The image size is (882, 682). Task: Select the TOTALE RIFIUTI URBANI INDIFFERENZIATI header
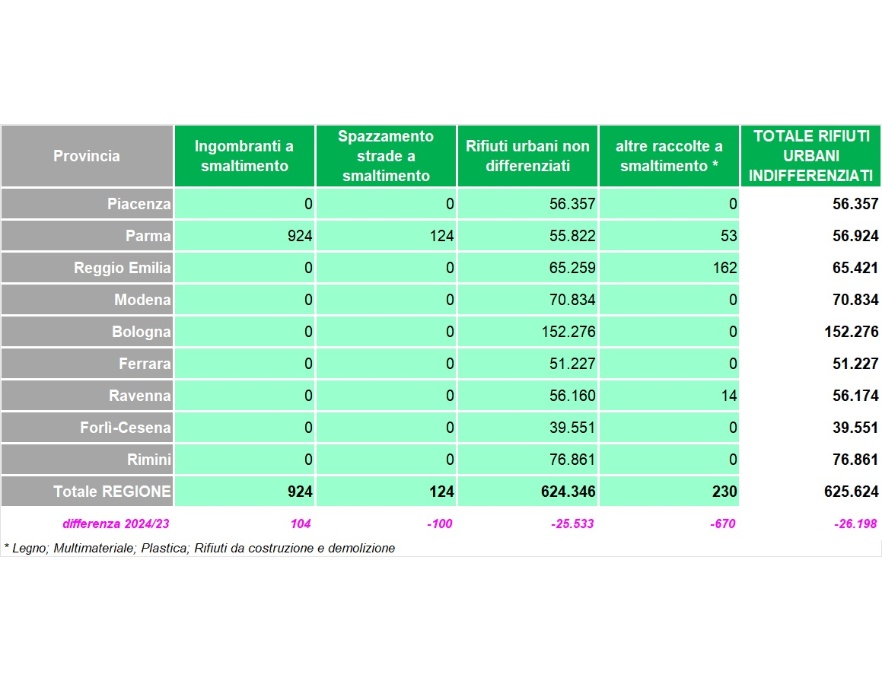pos(811,156)
